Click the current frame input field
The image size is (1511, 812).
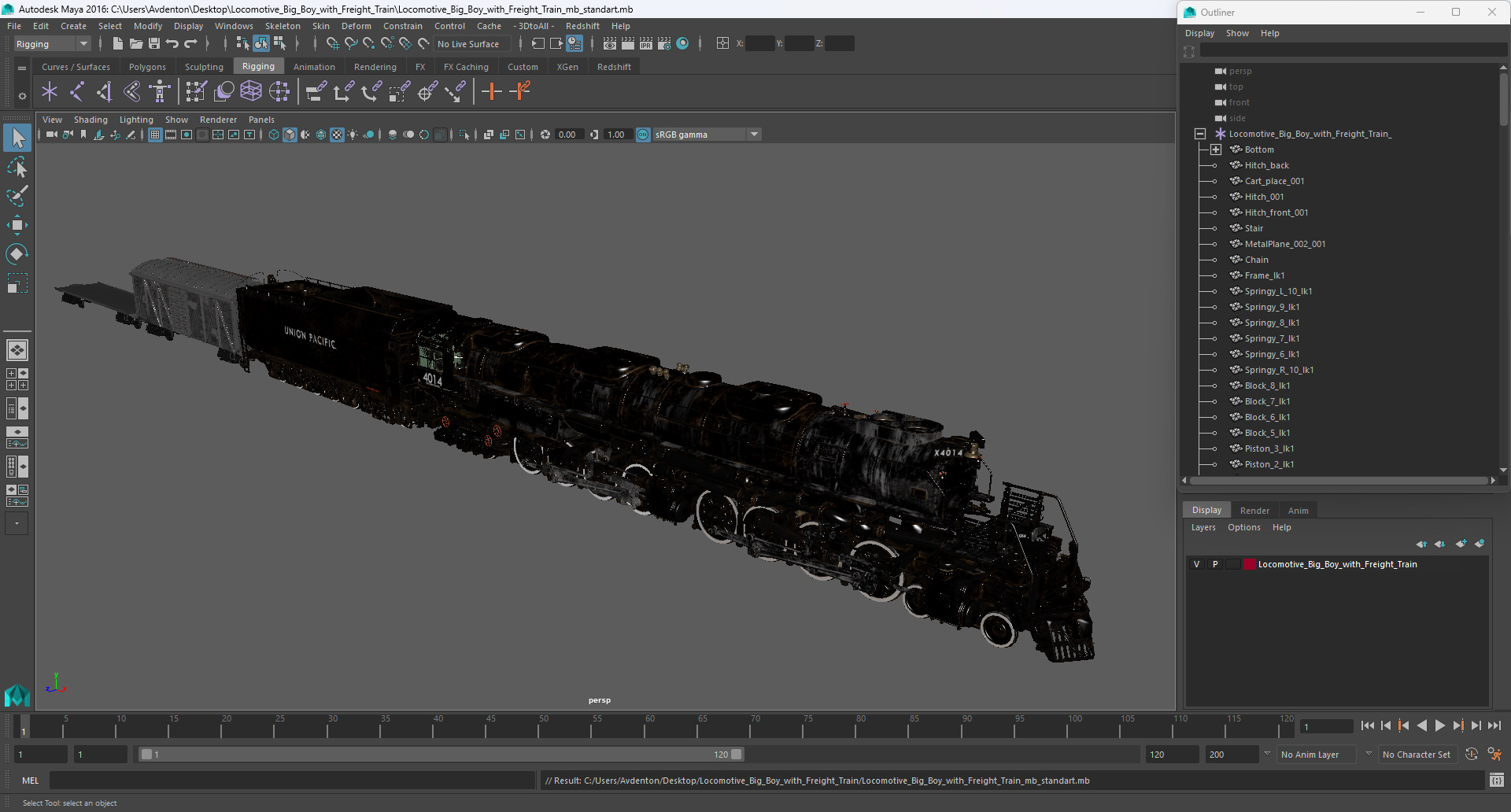coord(1326,726)
